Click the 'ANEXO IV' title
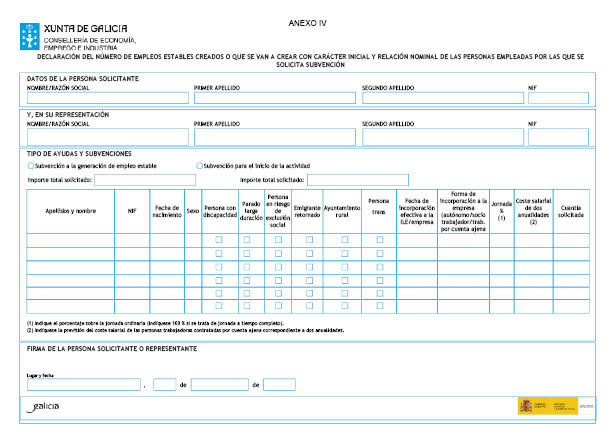The width and height of the screenshot is (615, 439). coord(308,23)
